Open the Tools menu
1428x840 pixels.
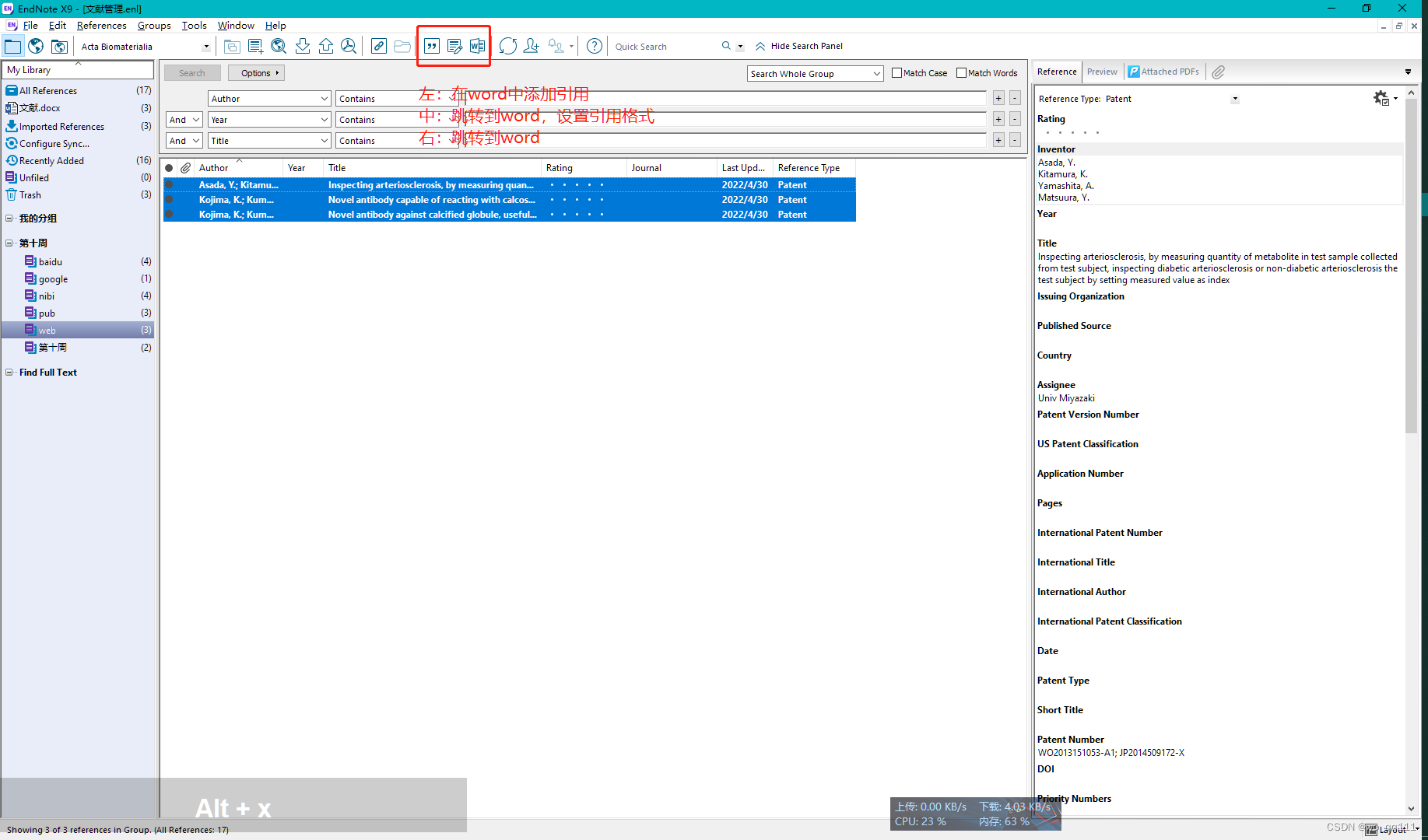coord(194,25)
